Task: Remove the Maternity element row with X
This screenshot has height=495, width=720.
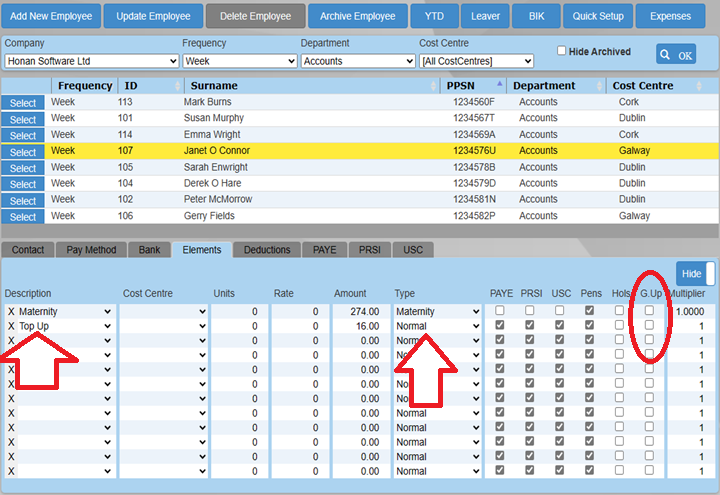Action: [x=11, y=312]
